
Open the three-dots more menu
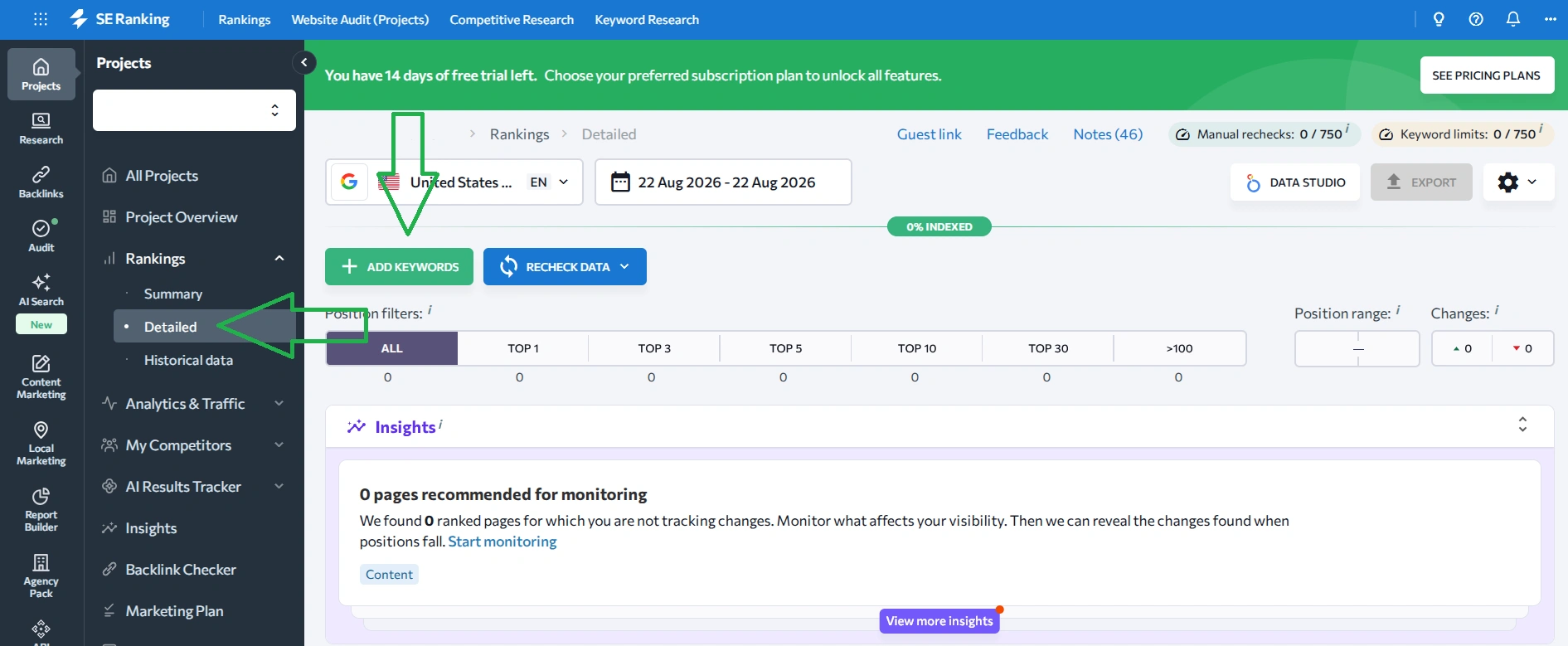[x=1551, y=19]
